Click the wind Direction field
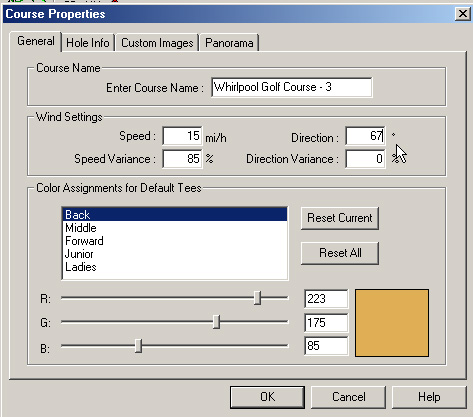Image resolution: width=473 pixels, height=417 pixels. point(365,136)
